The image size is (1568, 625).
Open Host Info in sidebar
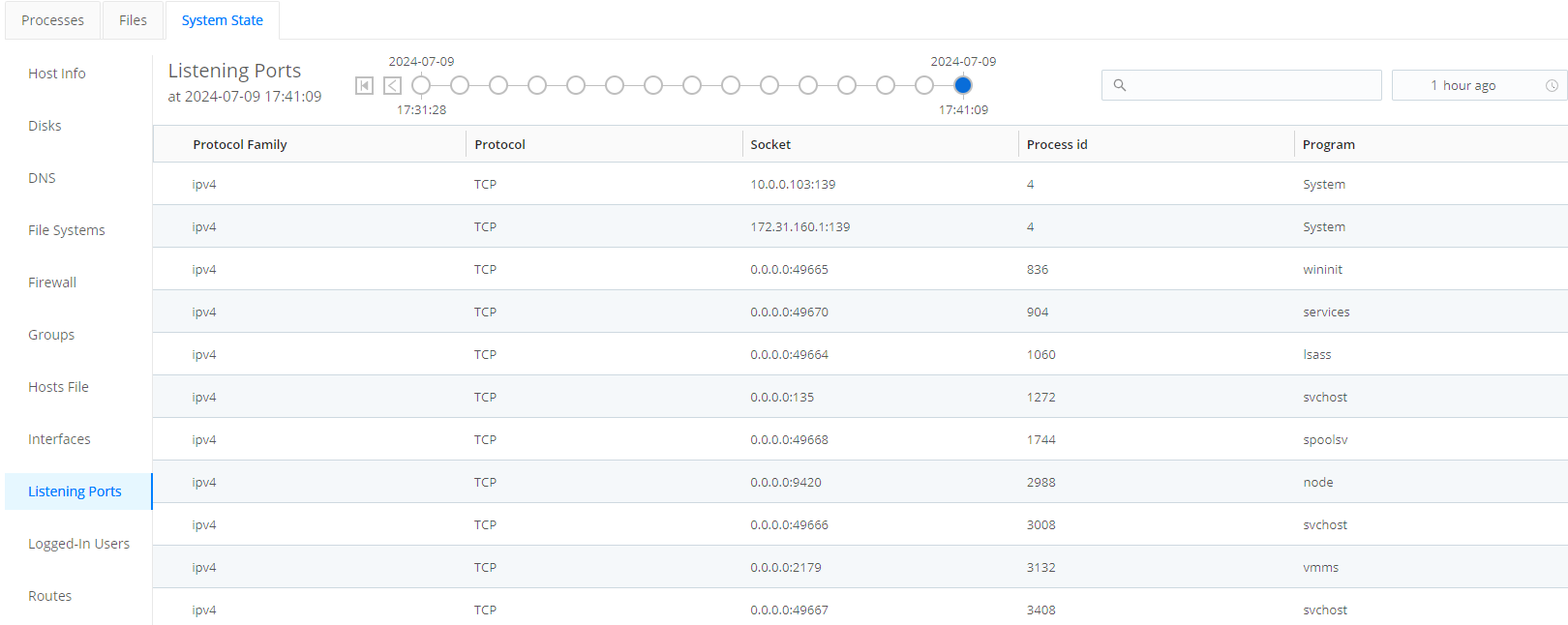tap(57, 74)
